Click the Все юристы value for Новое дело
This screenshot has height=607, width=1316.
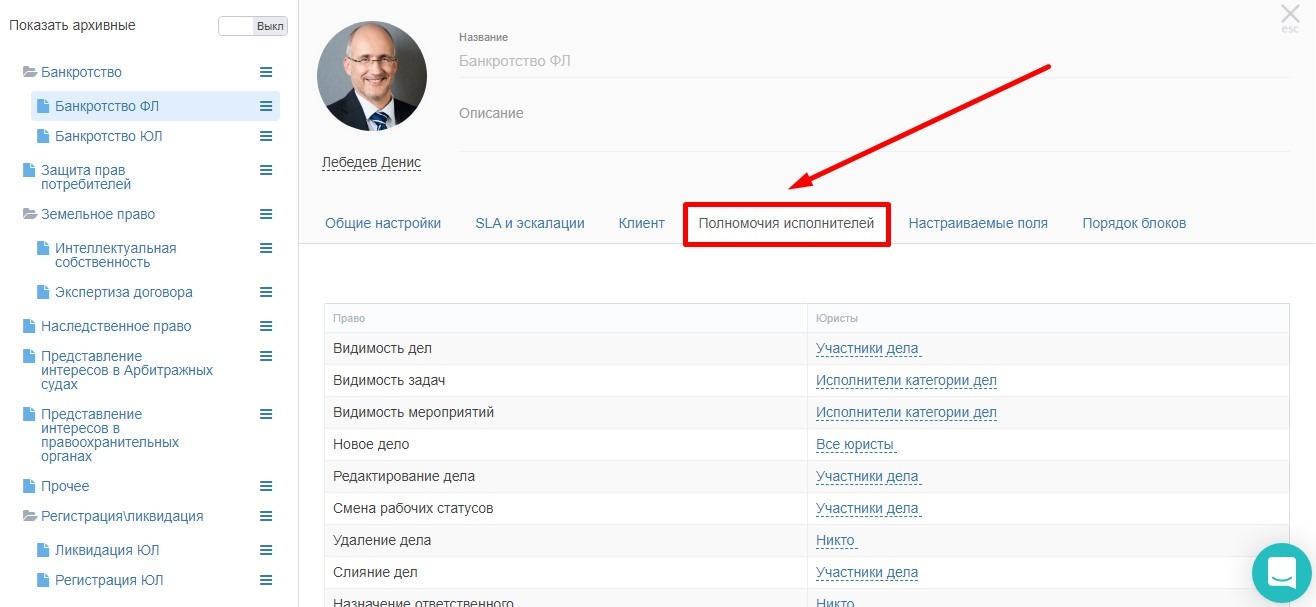(855, 444)
